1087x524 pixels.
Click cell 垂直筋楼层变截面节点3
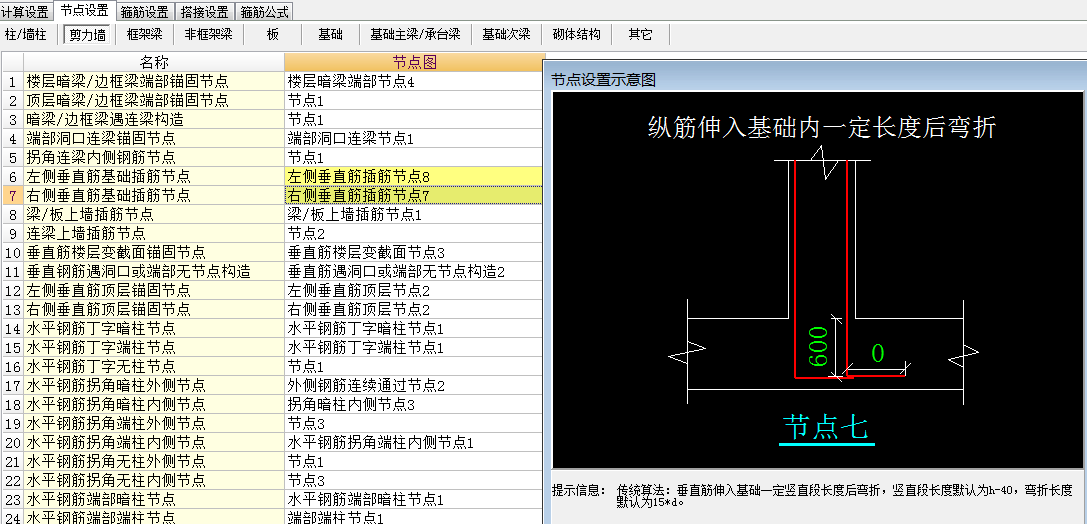pos(415,253)
